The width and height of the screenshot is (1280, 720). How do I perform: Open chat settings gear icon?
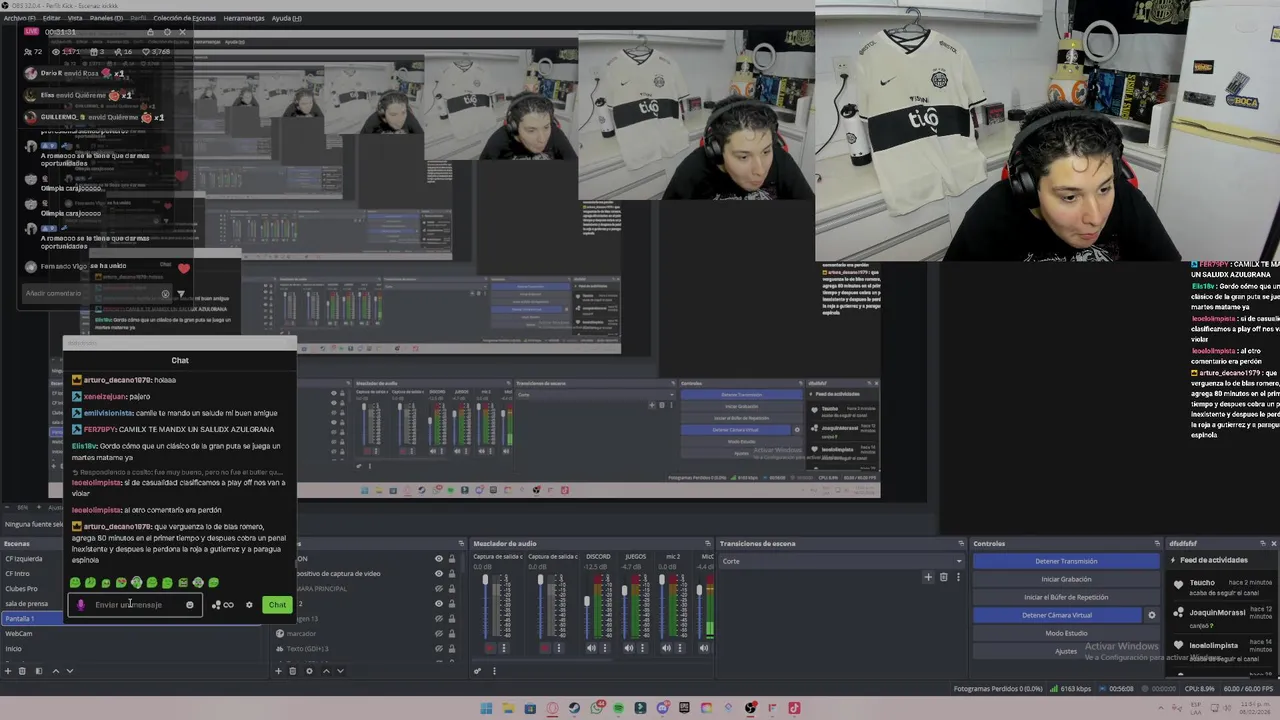click(249, 605)
